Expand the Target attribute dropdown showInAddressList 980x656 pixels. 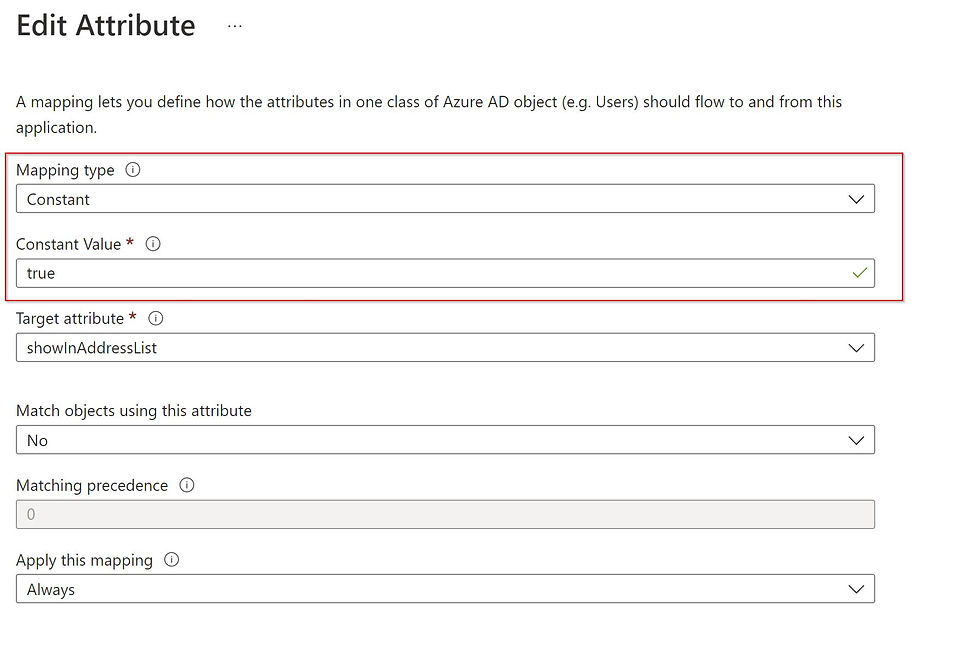tap(445, 348)
